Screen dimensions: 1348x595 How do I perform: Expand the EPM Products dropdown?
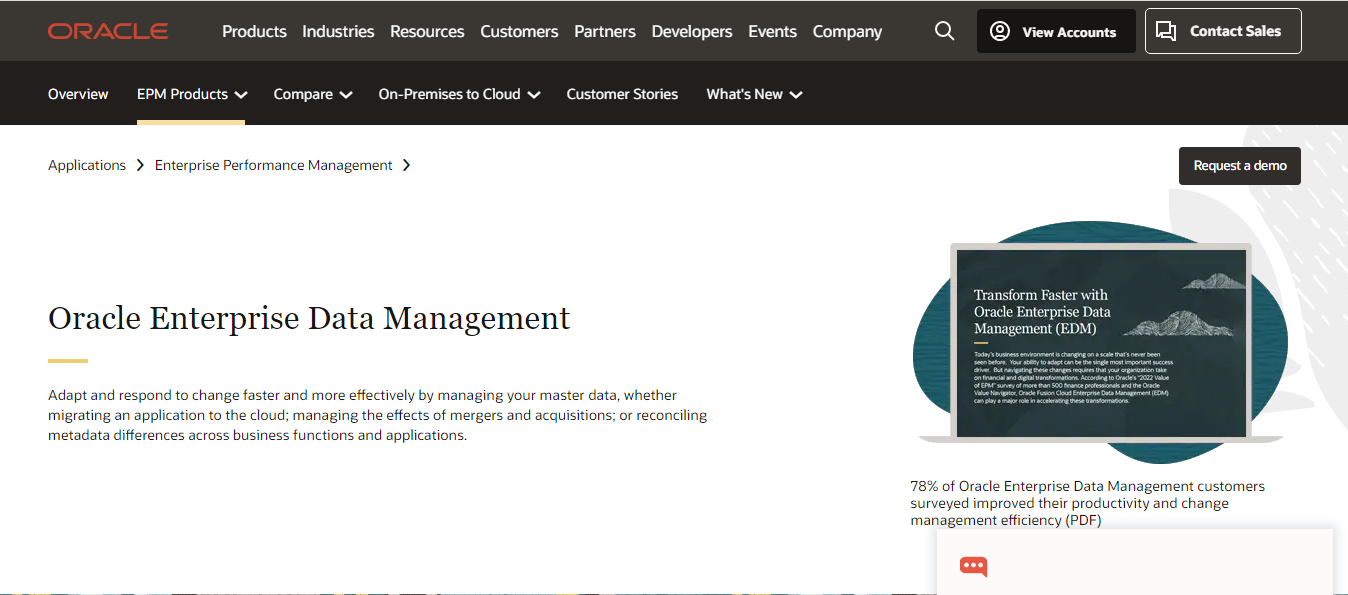[191, 94]
